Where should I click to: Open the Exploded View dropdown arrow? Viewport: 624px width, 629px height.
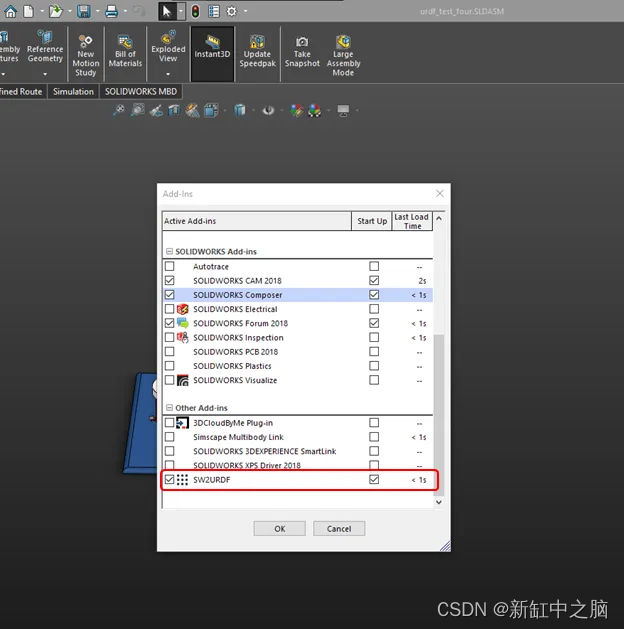168,74
